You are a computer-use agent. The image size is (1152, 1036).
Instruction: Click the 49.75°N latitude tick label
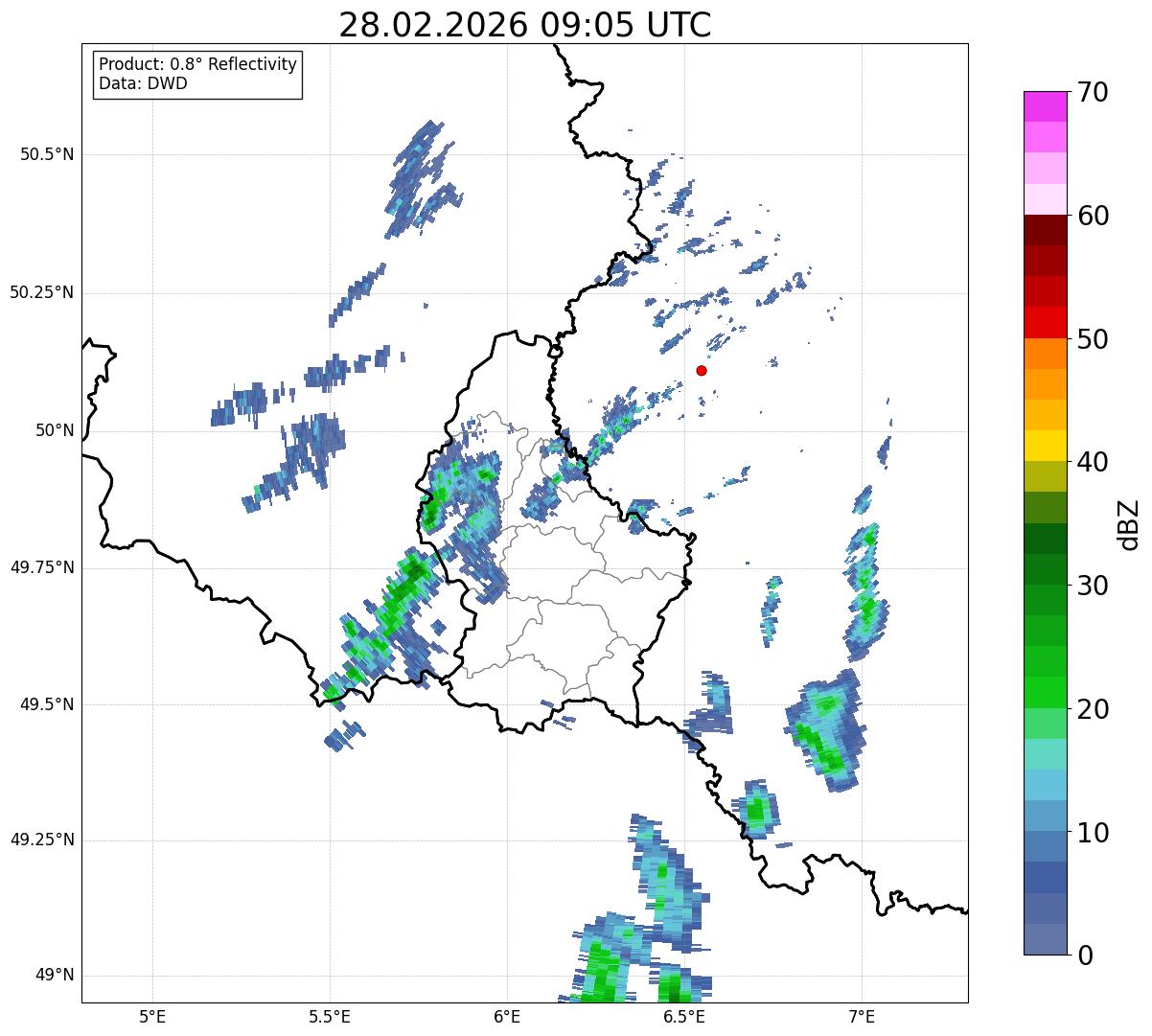click(x=42, y=567)
